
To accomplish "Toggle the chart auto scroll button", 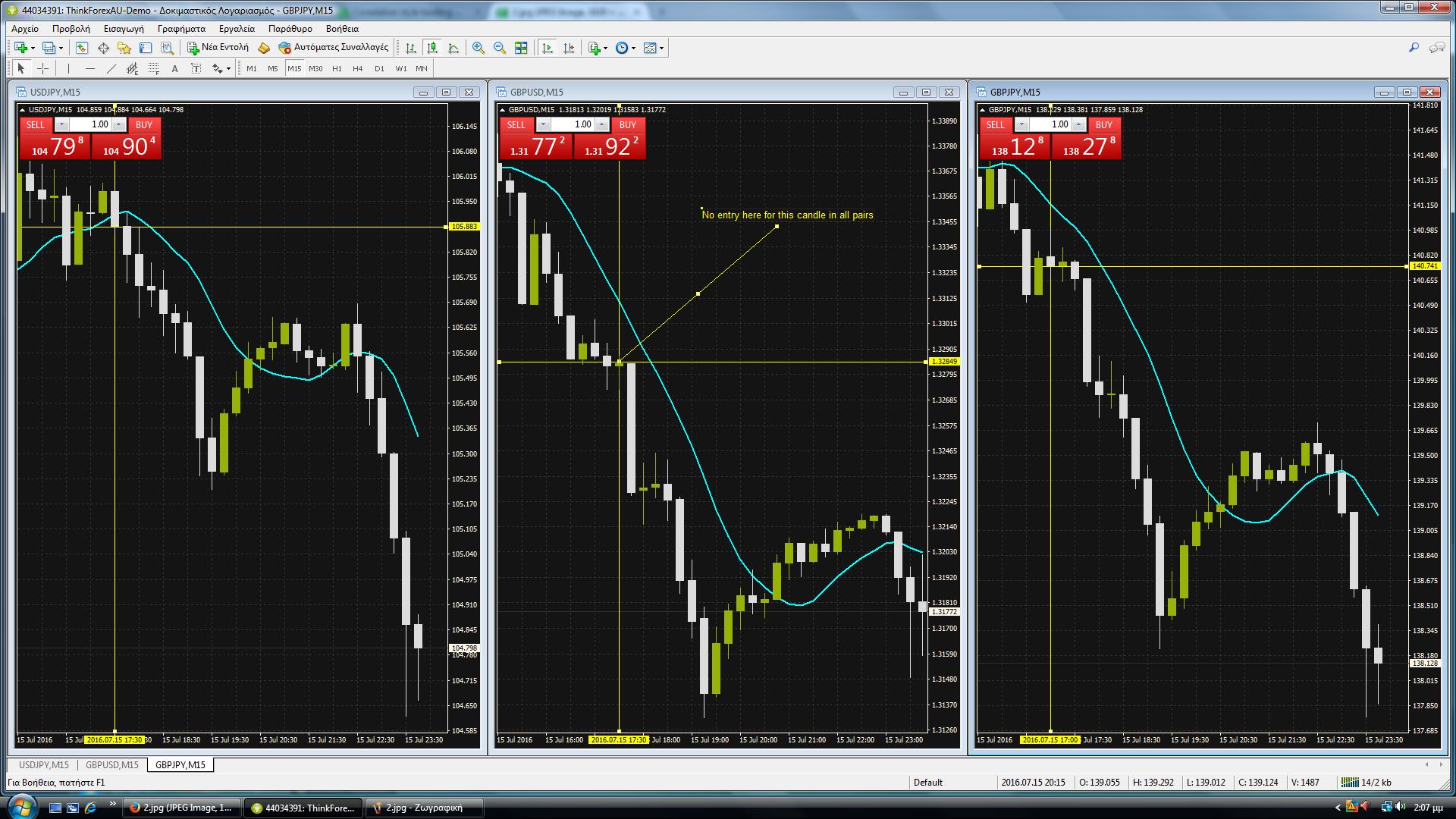I will (x=548, y=48).
